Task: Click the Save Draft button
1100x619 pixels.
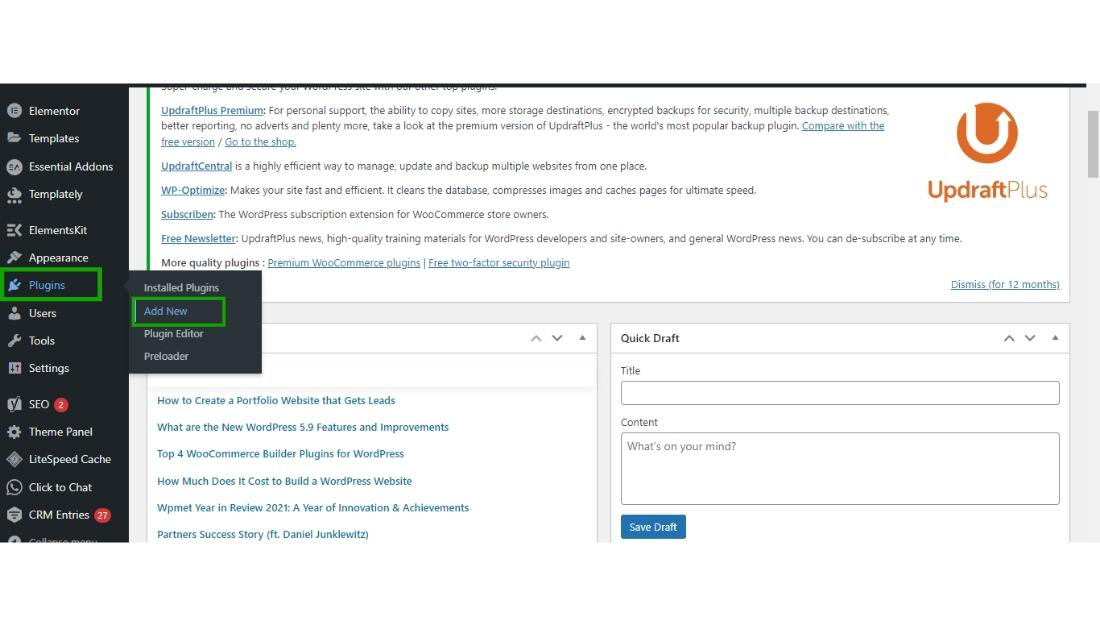Action: (652, 527)
